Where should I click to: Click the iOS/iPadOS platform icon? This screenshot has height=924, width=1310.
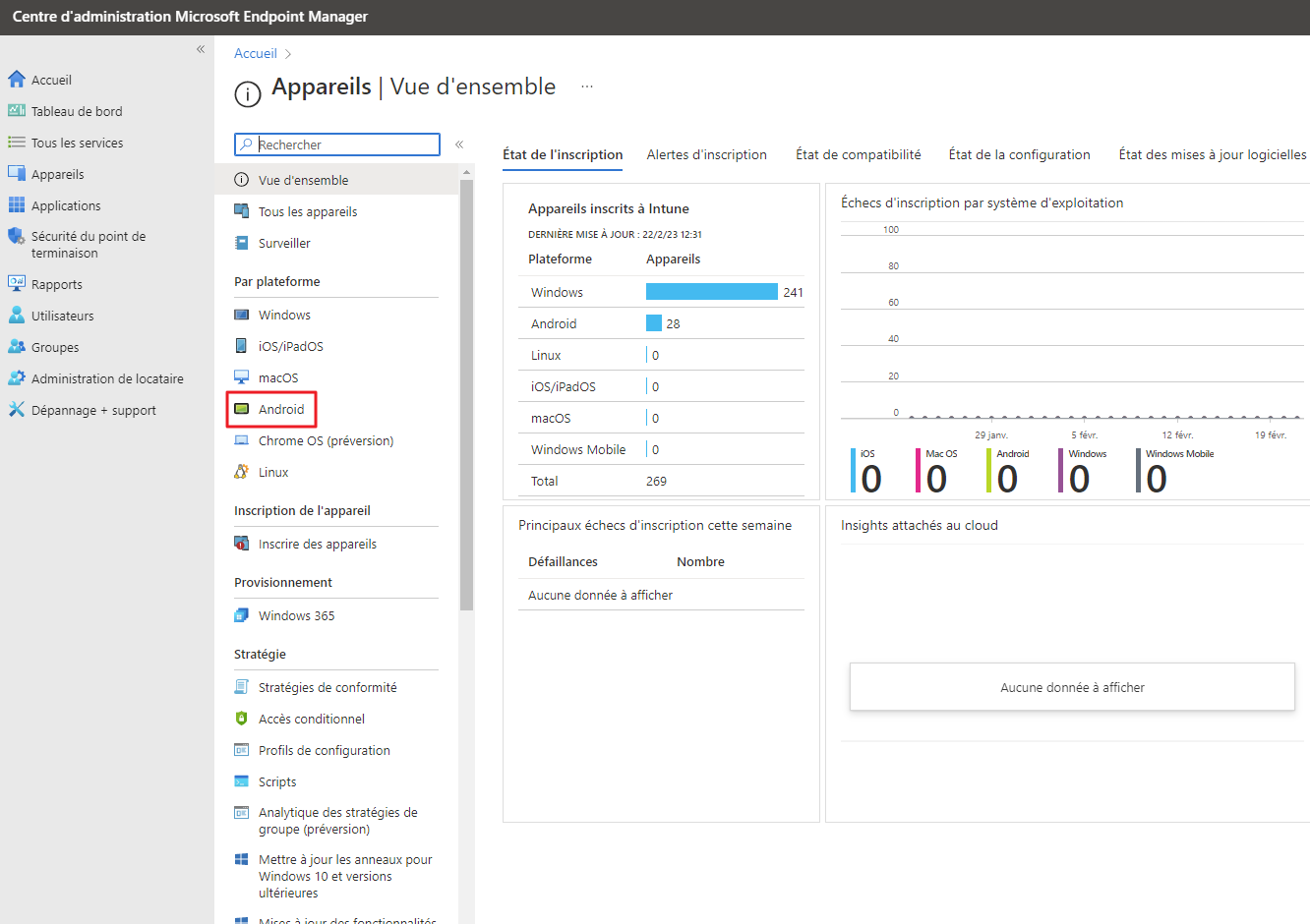[241, 346]
